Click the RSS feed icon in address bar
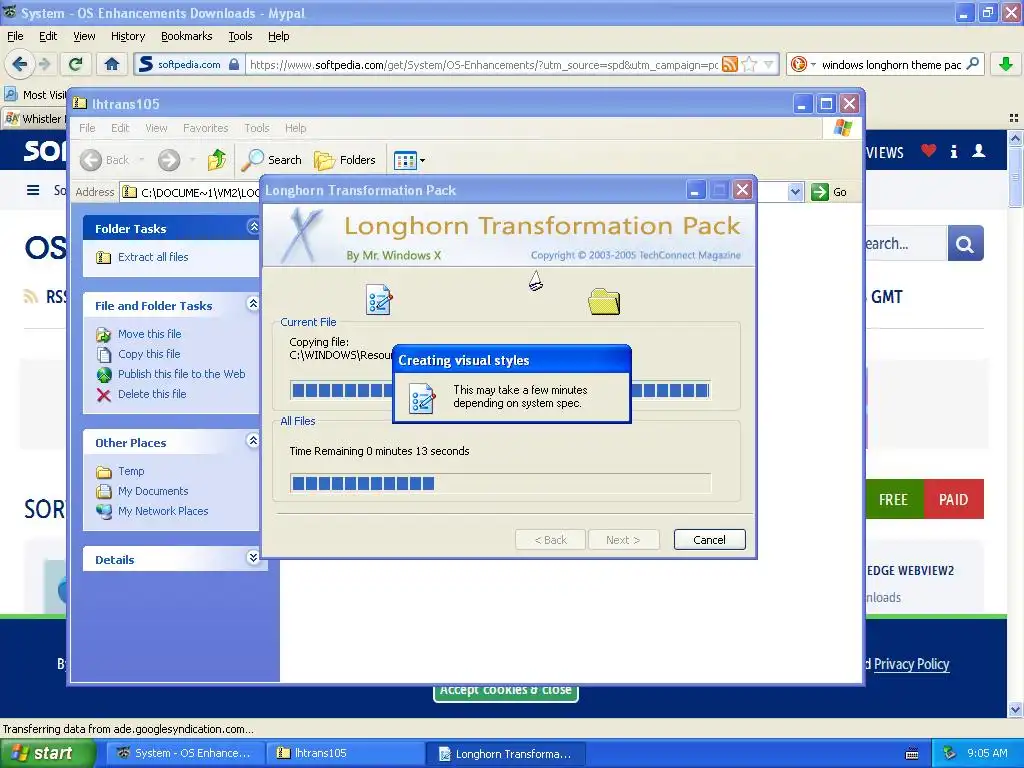Image resolution: width=1024 pixels, height=768 pixels. click(730, 64)
